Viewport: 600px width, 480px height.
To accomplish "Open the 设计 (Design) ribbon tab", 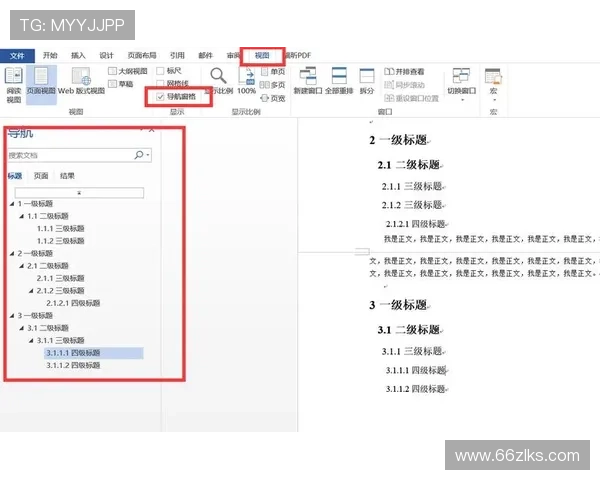I will [106, 56].
